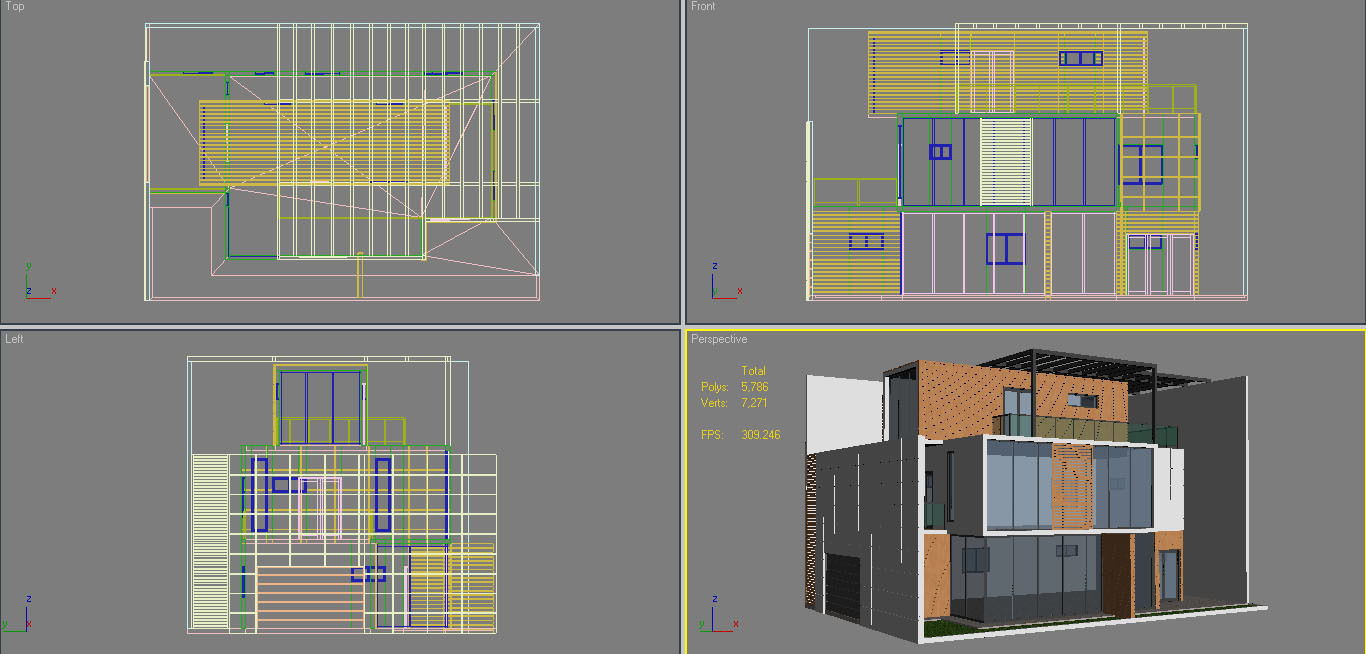
Task: Activate the Top viewport by clicking its wireframe plan
Action: [343, 162]
